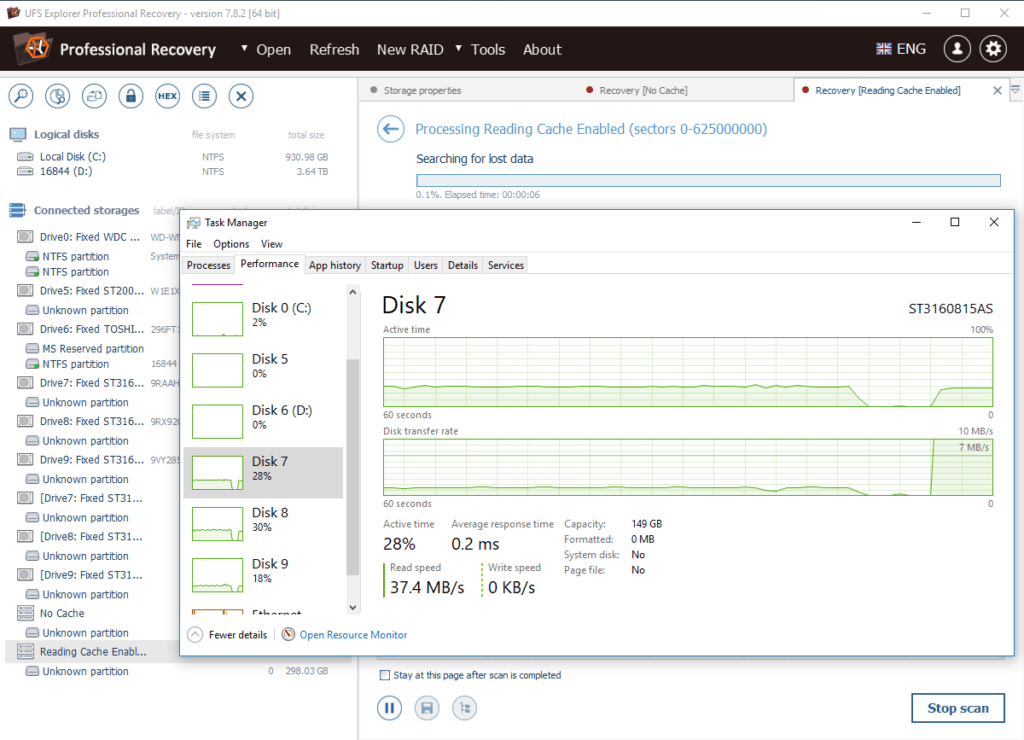Viewport: 1024px width, 740px height.
Task: Open the HEX viewer tool
Action: 167,96
